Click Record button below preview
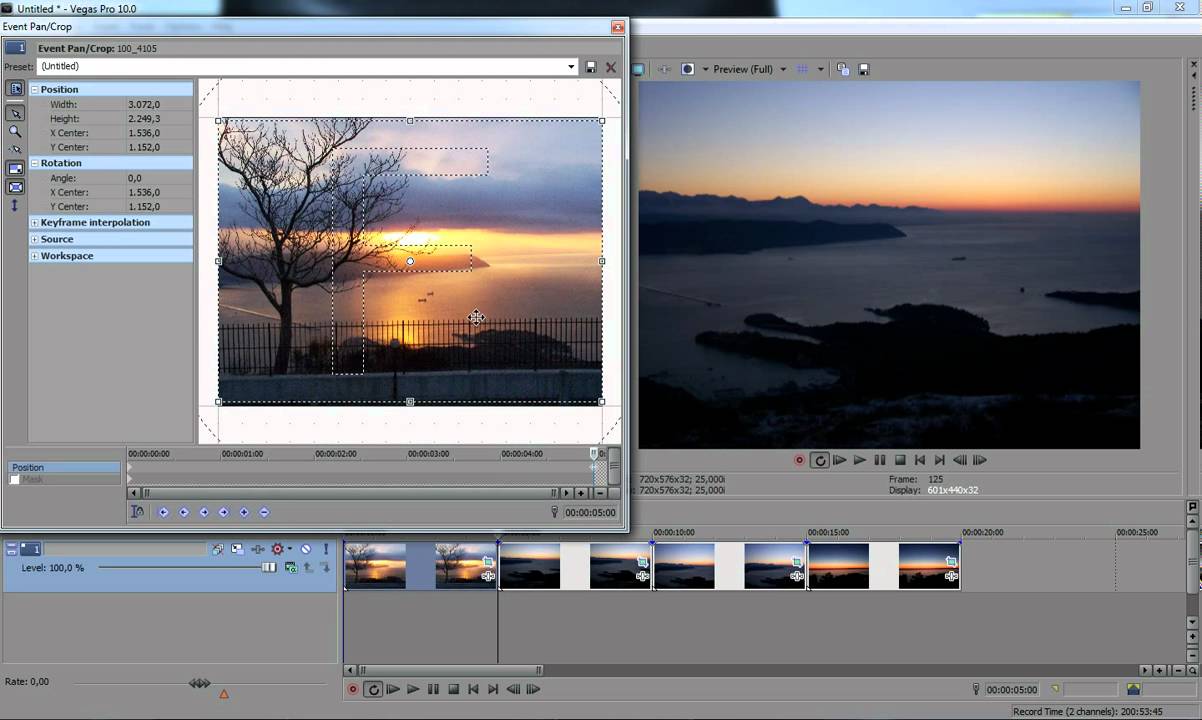1202x720 pixels. [799, 460]
